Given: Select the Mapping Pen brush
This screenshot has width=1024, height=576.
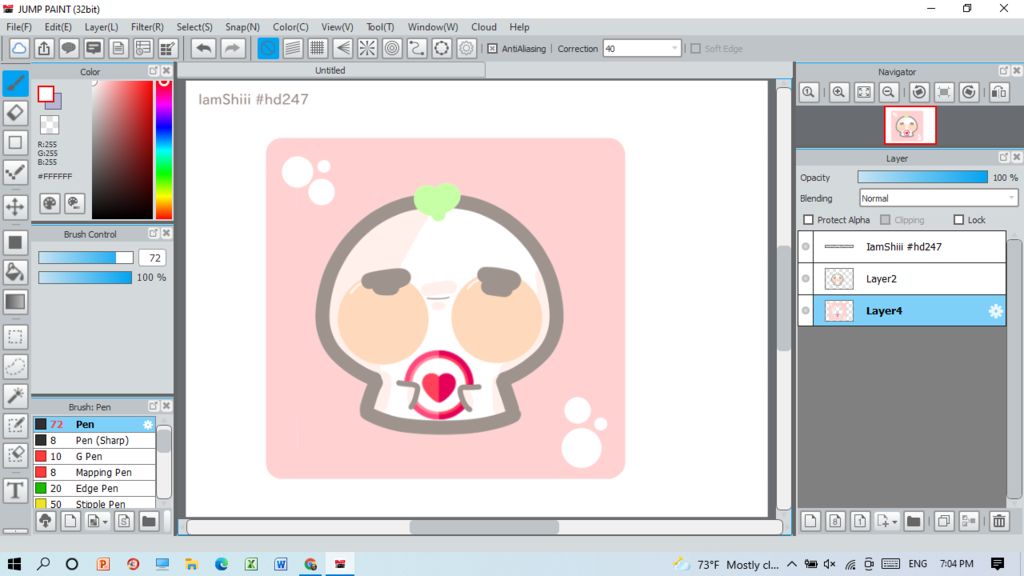Looking at the screenshot, I should pos(95,472).
